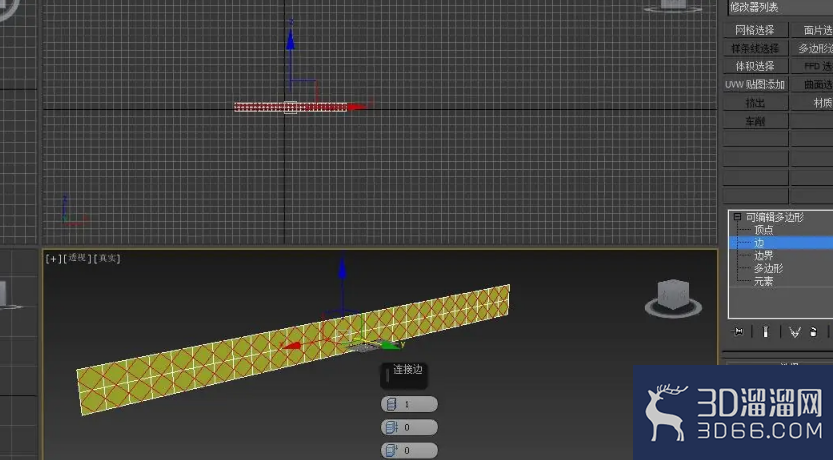Click the connect pinch value field
Screen dimensions: 833x460
coord(410,427)
